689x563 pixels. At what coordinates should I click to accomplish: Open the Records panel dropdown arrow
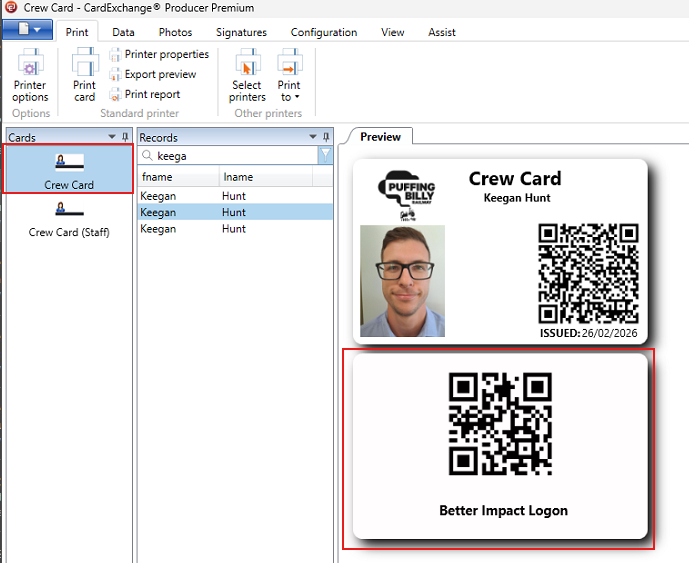coord(312,137)
